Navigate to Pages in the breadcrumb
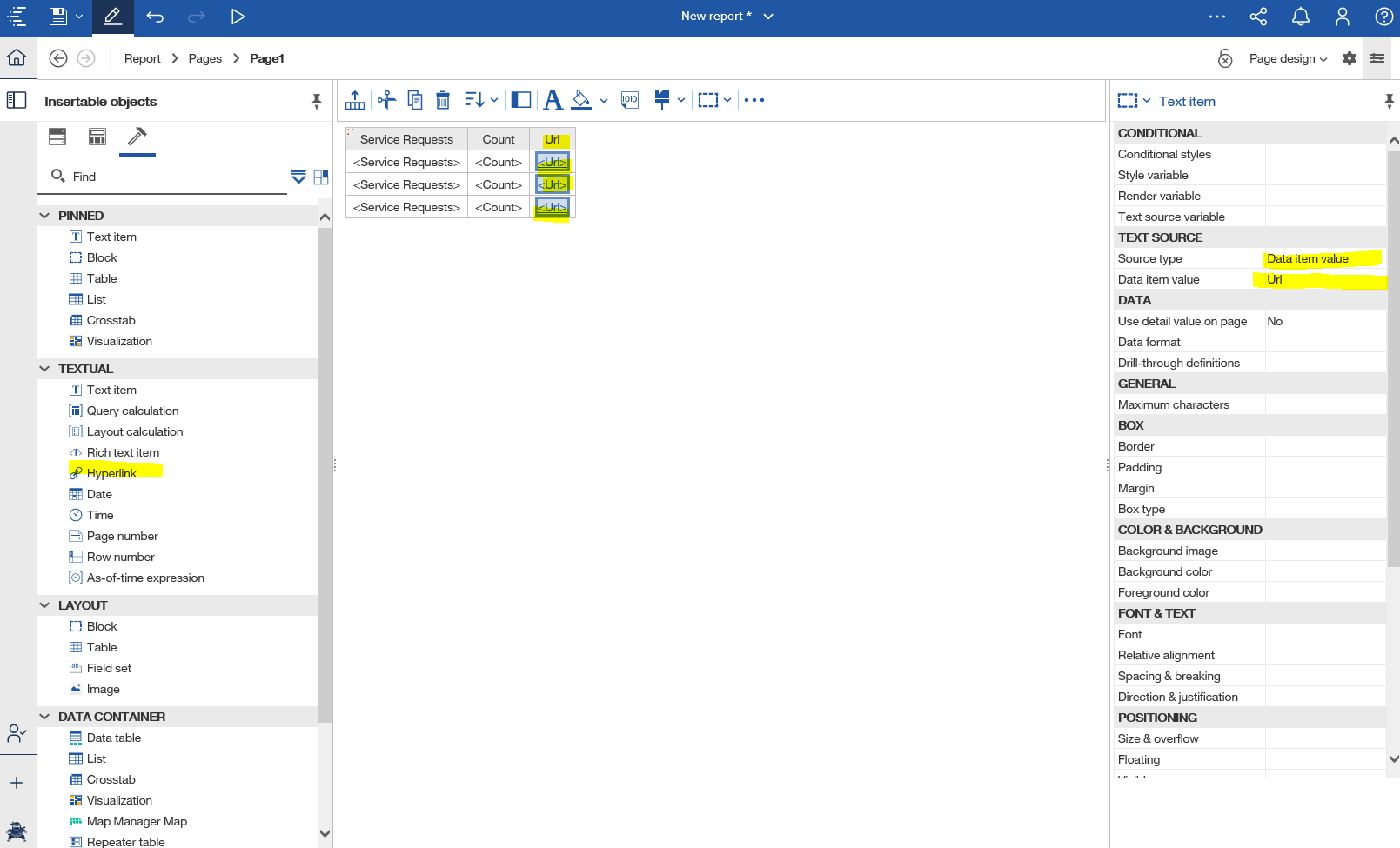Image resolution: width=1400 pixels, height=848 pixels. (205, 58)
